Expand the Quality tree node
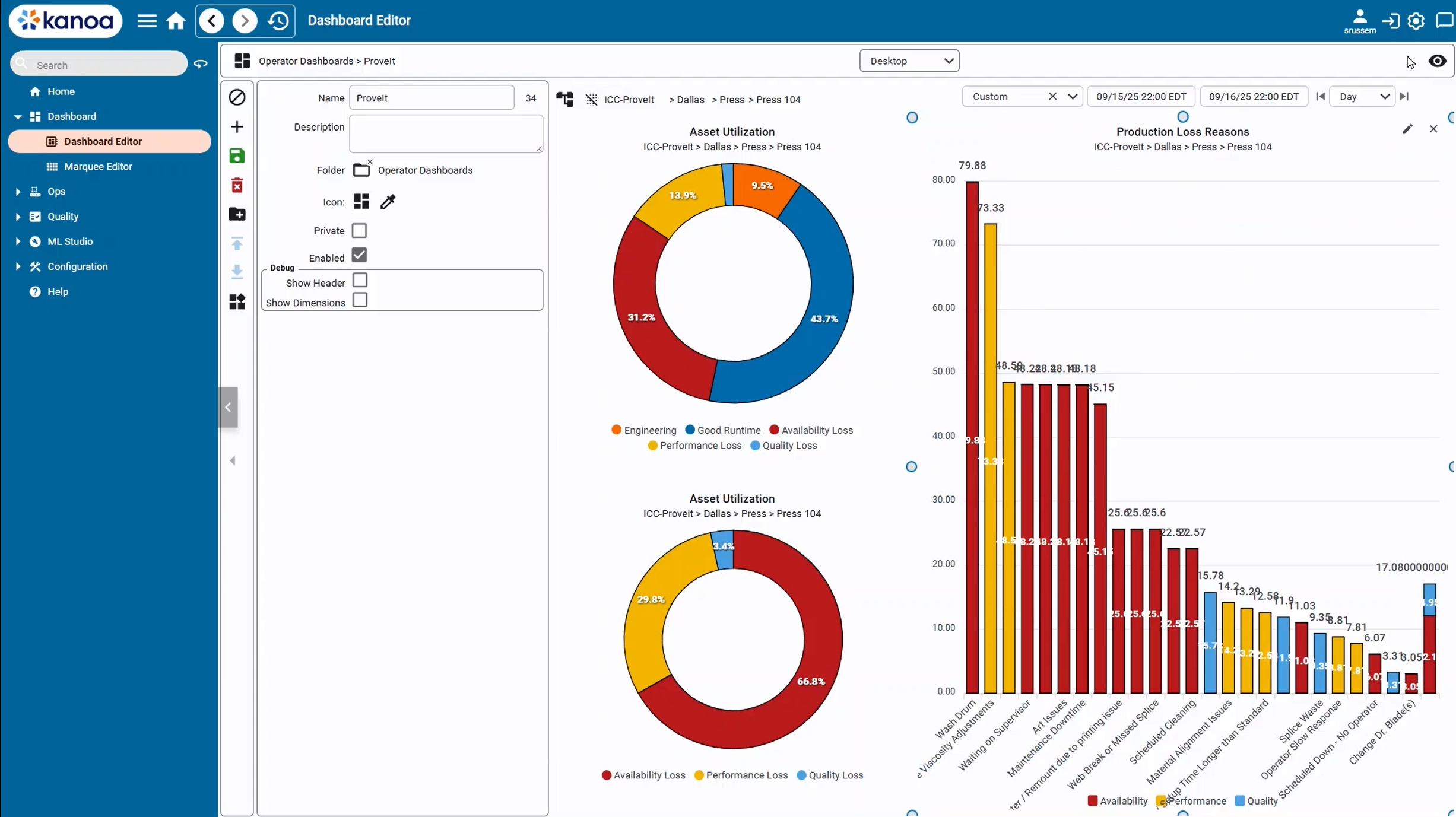Screen dimensions: 1456x817 [18, 217]
